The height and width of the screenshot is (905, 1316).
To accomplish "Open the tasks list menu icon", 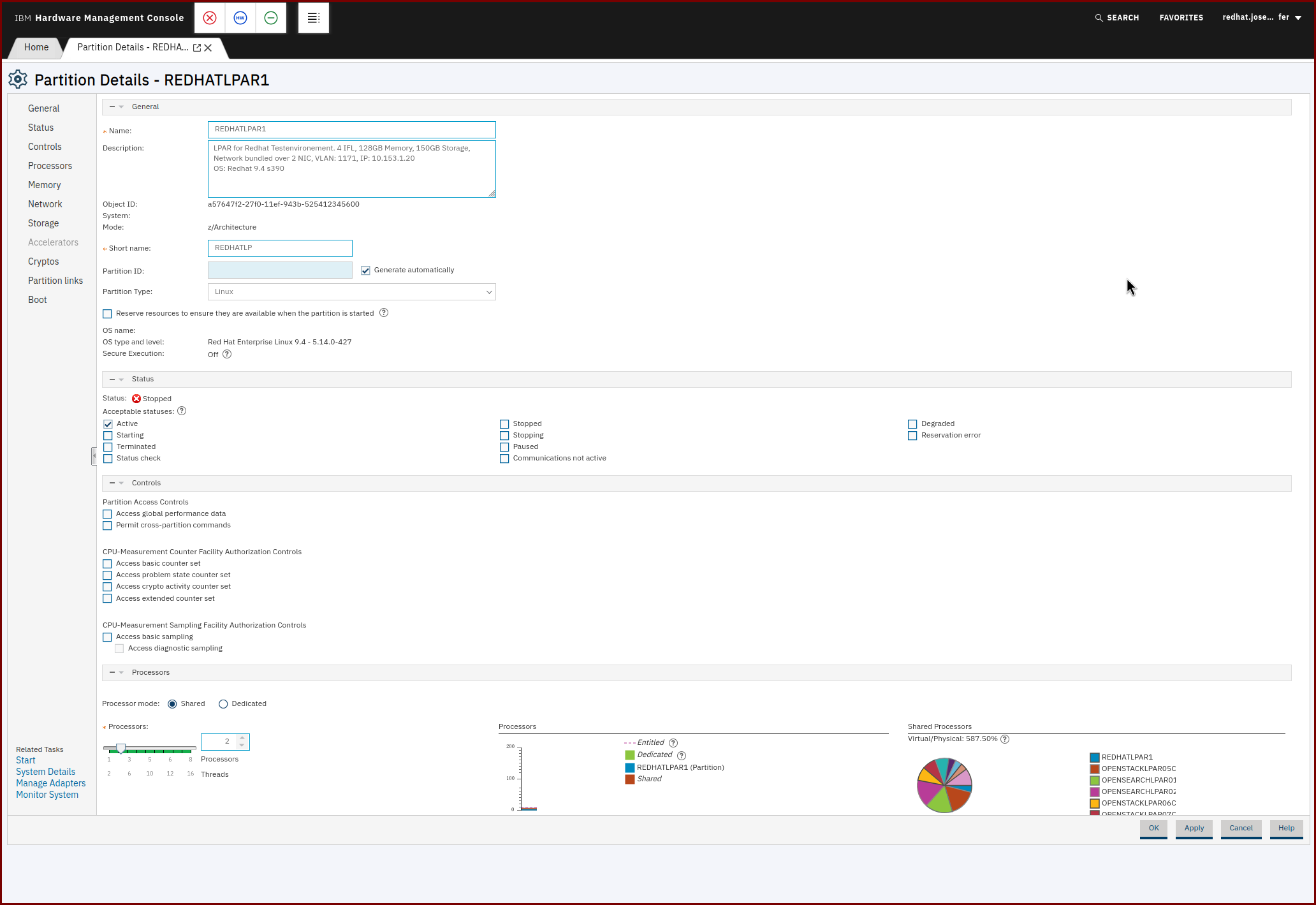I will click(313, 18).
